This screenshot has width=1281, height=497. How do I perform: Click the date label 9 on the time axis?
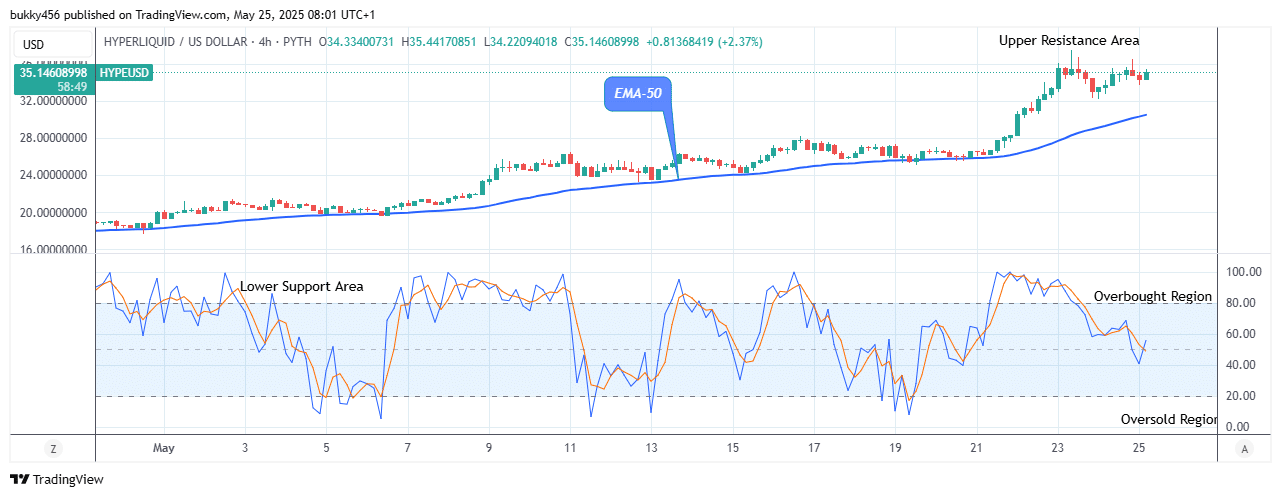[489, 448]
